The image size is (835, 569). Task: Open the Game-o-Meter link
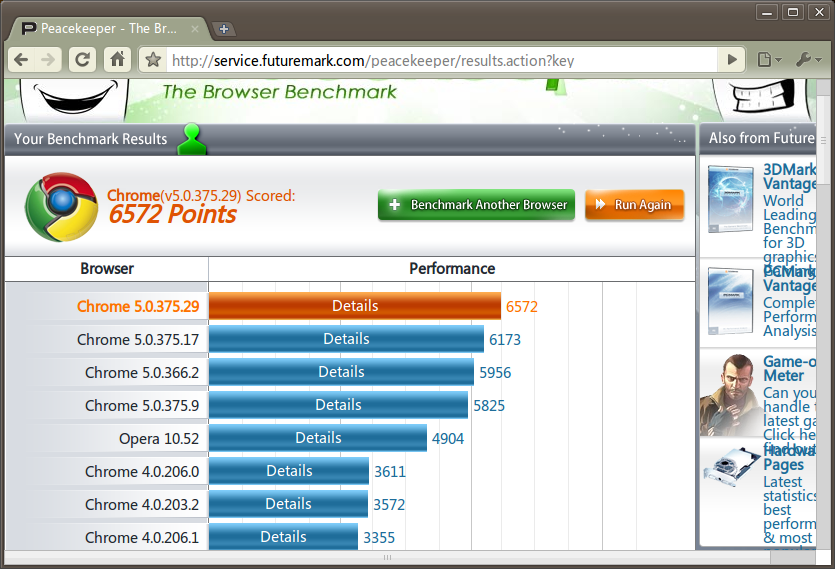click(x=789, y=369)
